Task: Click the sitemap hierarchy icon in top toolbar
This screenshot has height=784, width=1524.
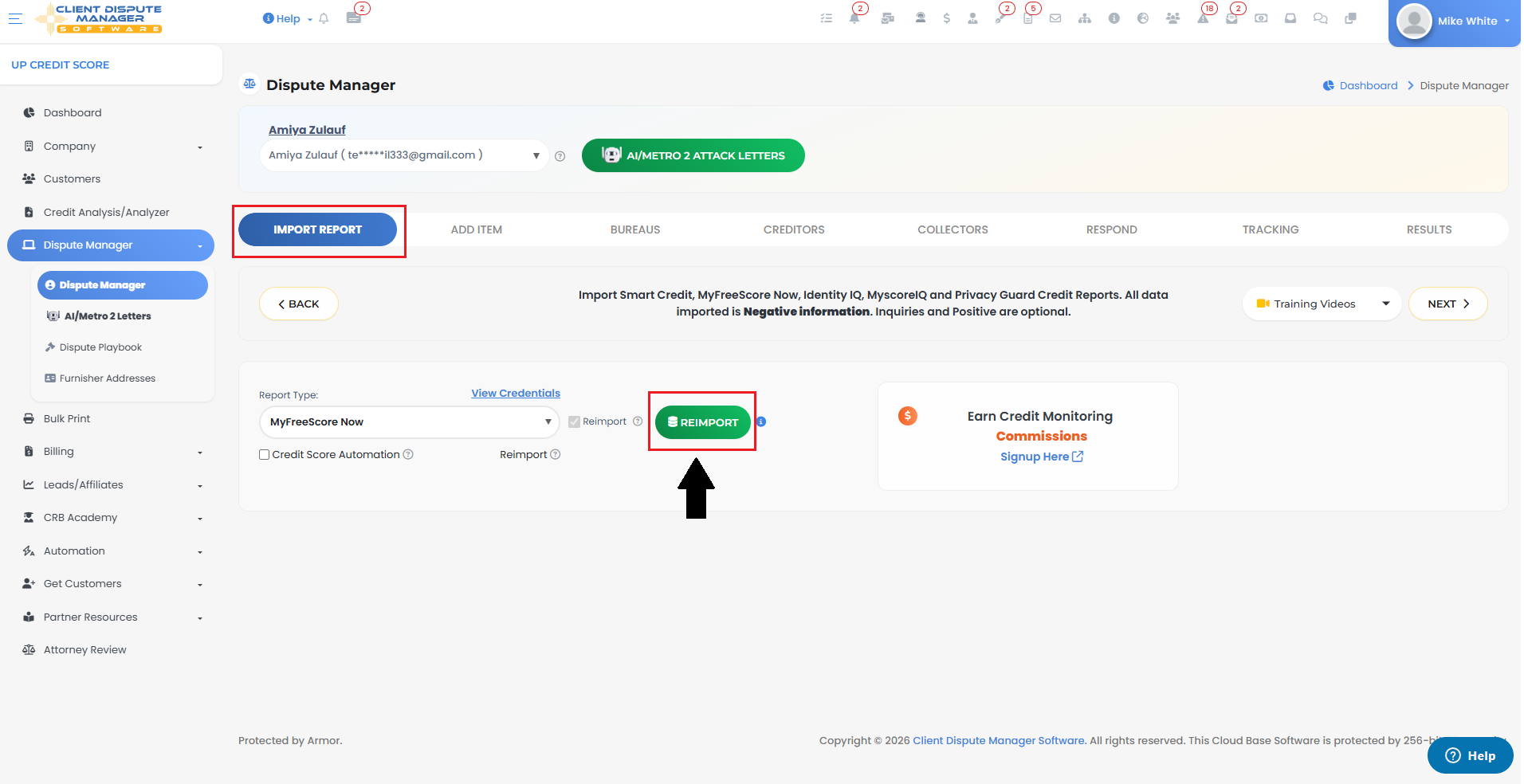Action: pyautogui.click(x=1085, y=18)
